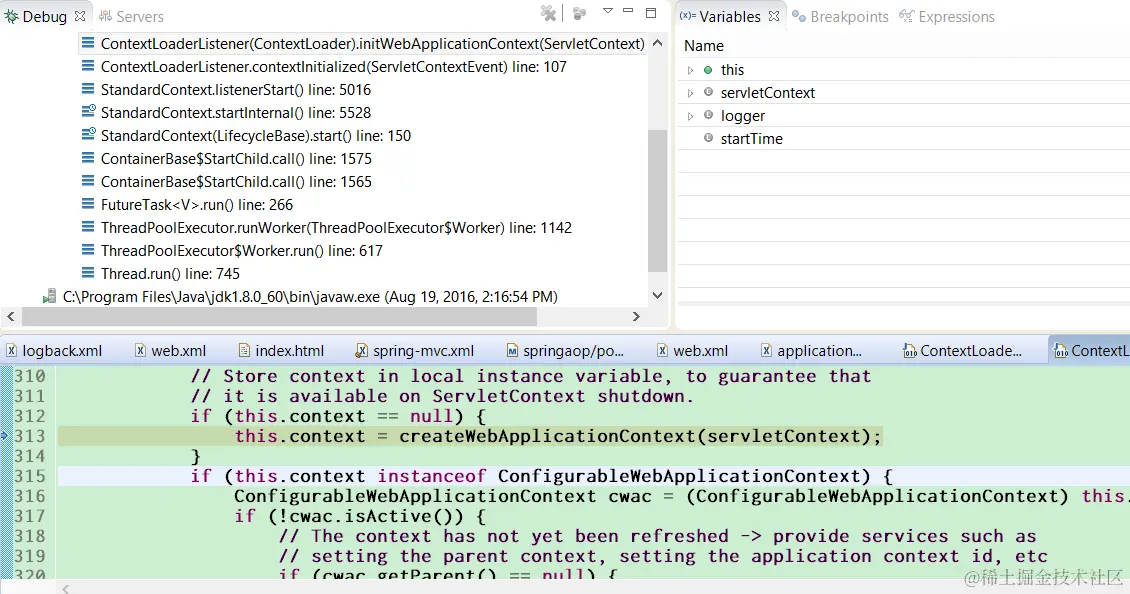This screenshot has width=1130, height=594.
Task: Expand the 'this' variable node
Action: pyautogui.click(x=690, y=70)
